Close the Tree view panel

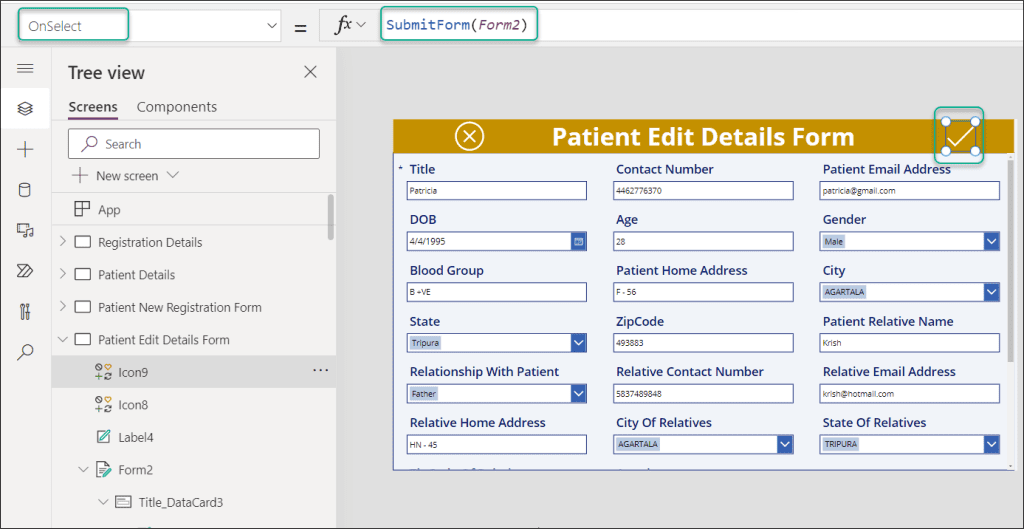pyautogui.click(x=311, y=72)
